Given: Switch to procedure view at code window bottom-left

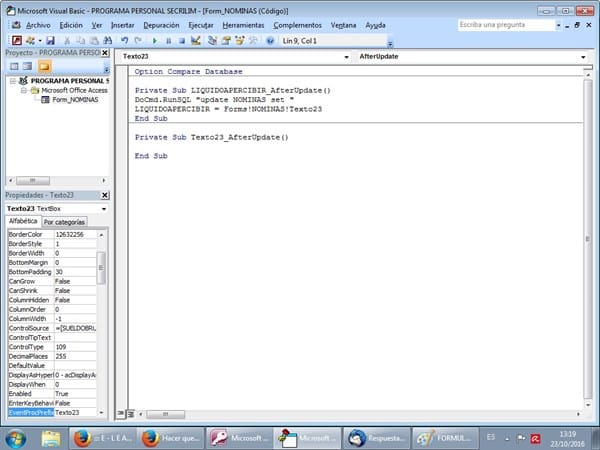Looking at the screenshot, I should click(121, 412).
